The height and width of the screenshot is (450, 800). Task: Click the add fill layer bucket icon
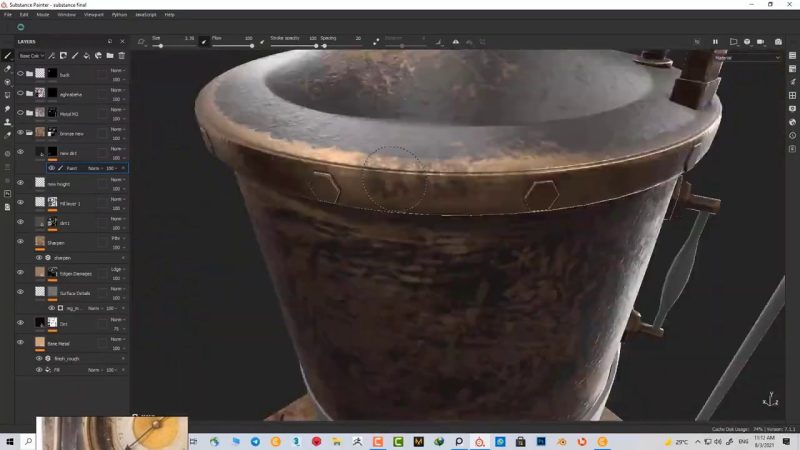pyautogui.click(x=86, y=56)
